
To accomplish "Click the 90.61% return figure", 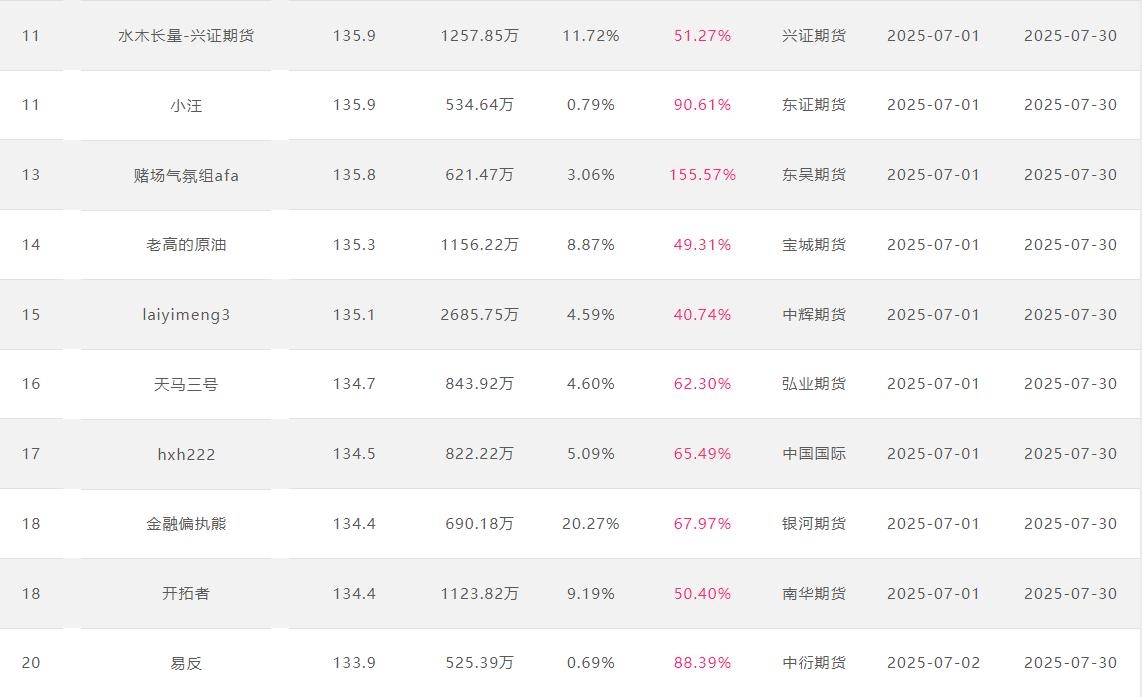I will tap(702, 105).
